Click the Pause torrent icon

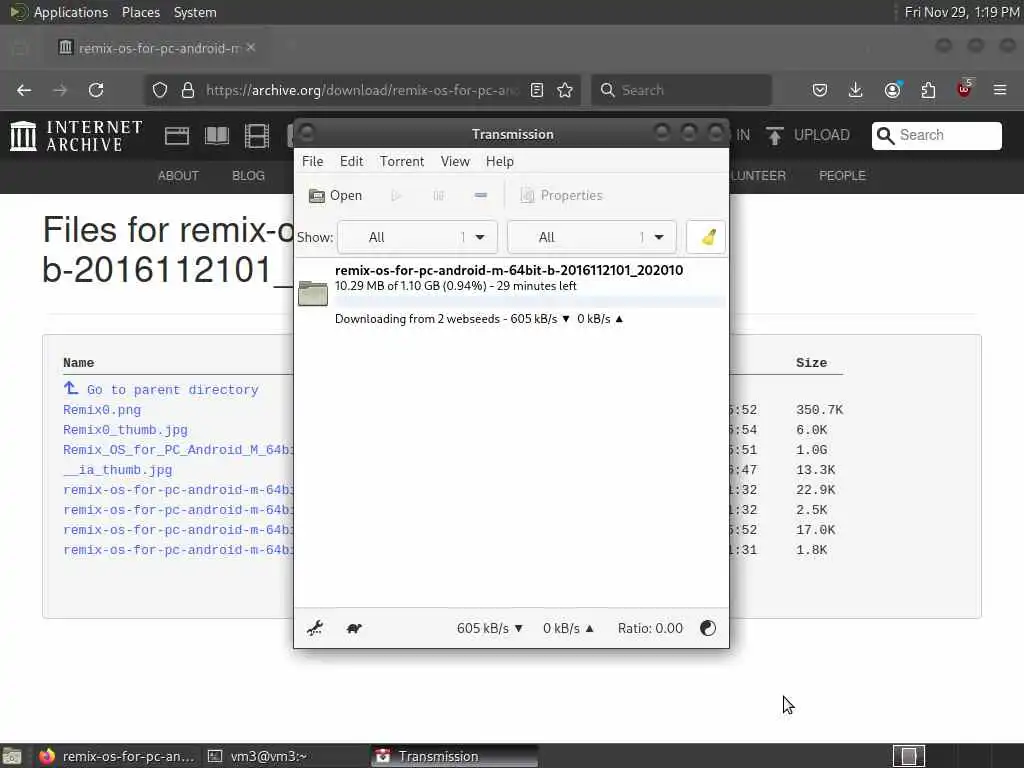(x=438, y=195)
